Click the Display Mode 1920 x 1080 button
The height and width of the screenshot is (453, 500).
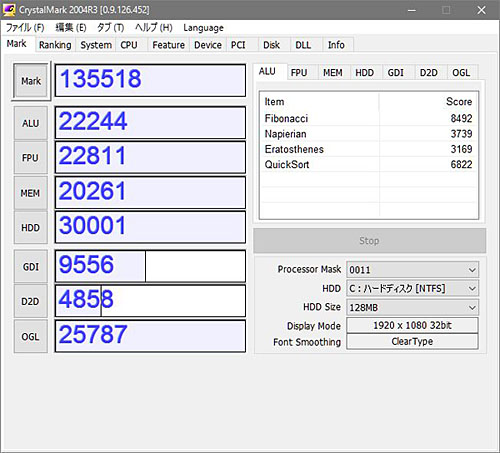coord(412,325)
